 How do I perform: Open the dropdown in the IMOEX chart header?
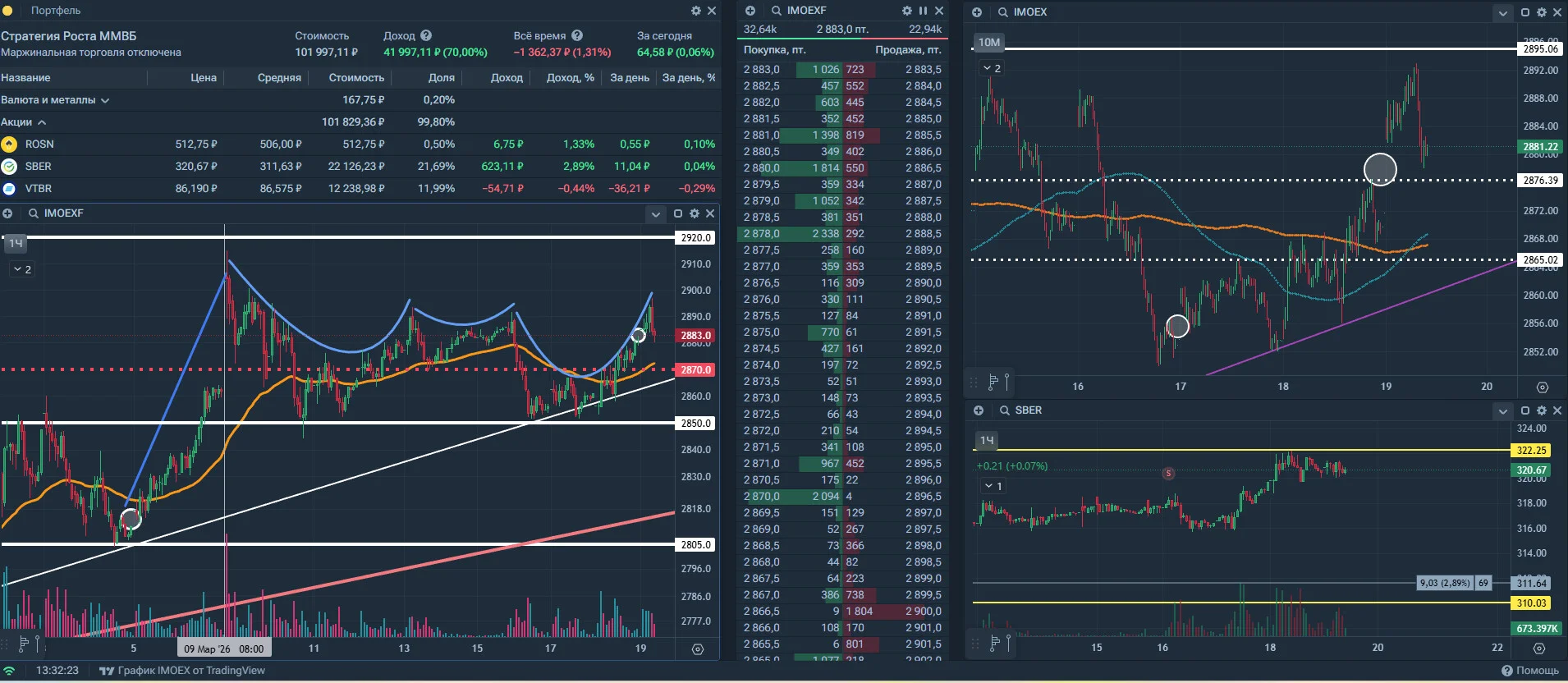coord(1502,13)
